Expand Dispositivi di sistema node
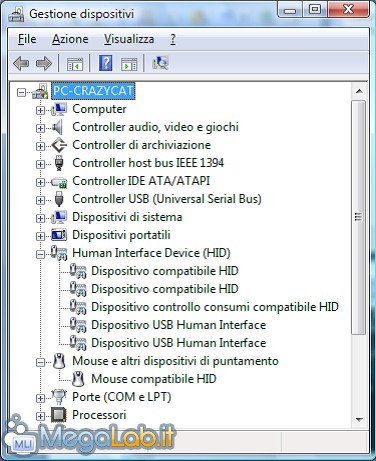 (40, 218)
